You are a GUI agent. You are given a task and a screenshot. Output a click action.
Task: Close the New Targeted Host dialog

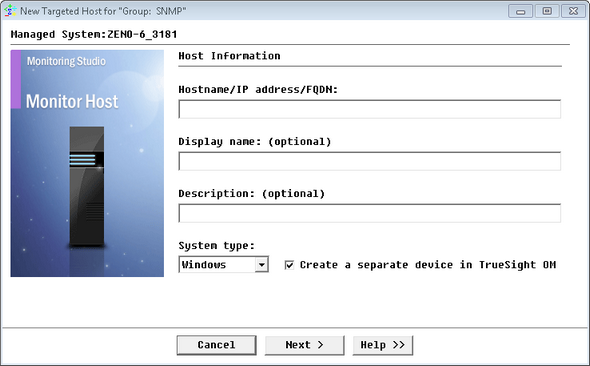(573, 11)
